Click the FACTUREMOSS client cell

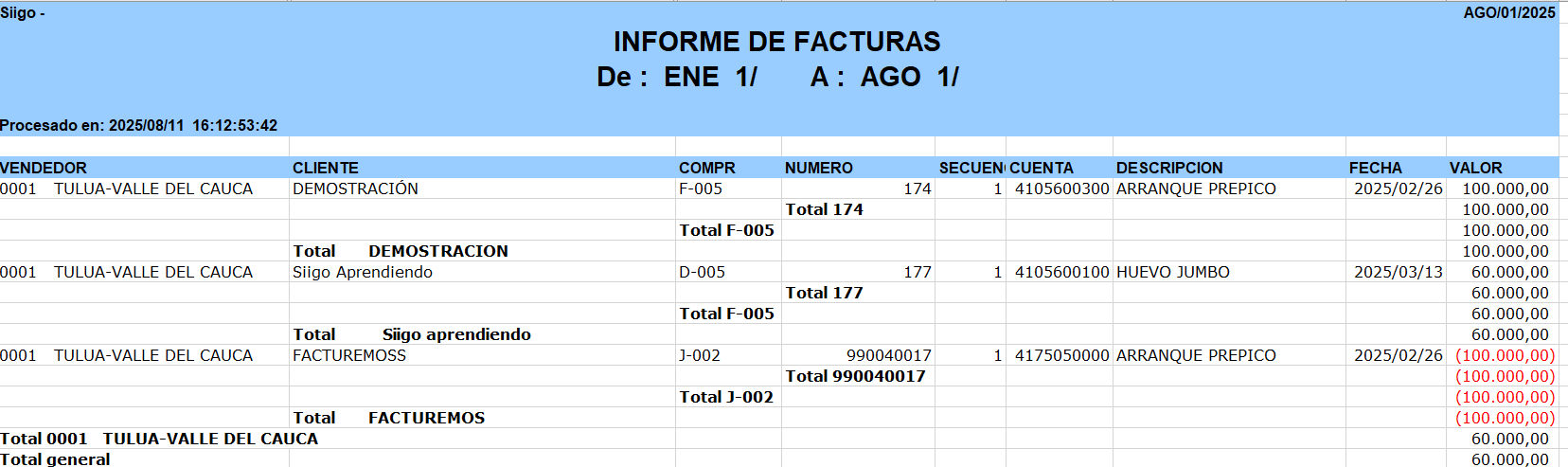pyautogui.click(x=349, y=355)
